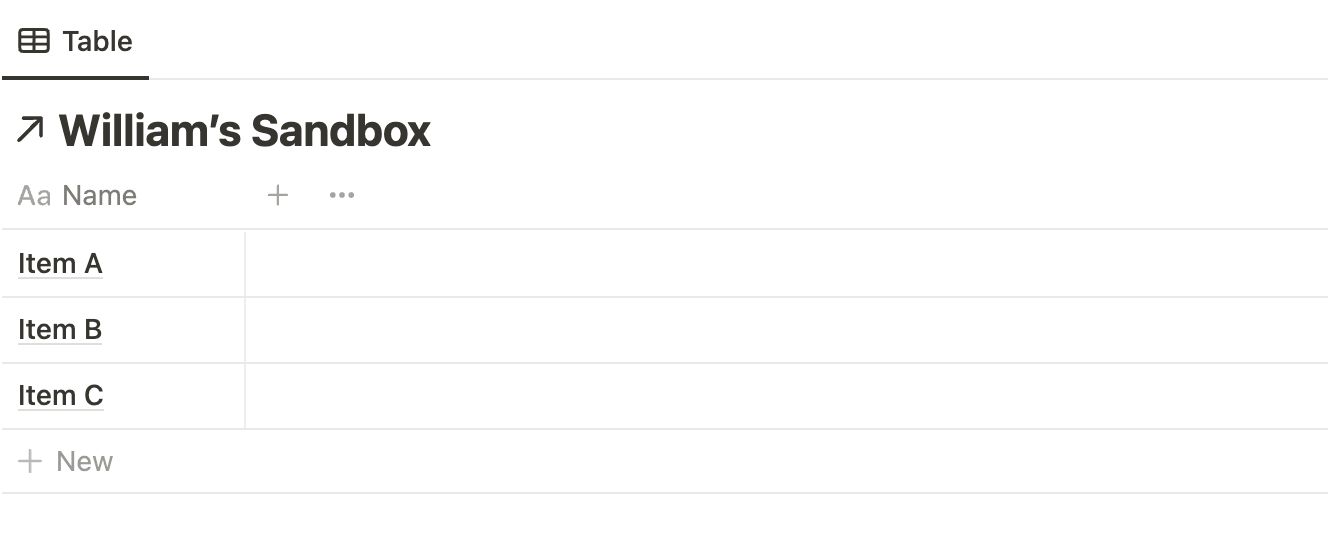Click the blank area below the New row
The width and height of the screenshot is (1330, 556).
click(665, 525)
